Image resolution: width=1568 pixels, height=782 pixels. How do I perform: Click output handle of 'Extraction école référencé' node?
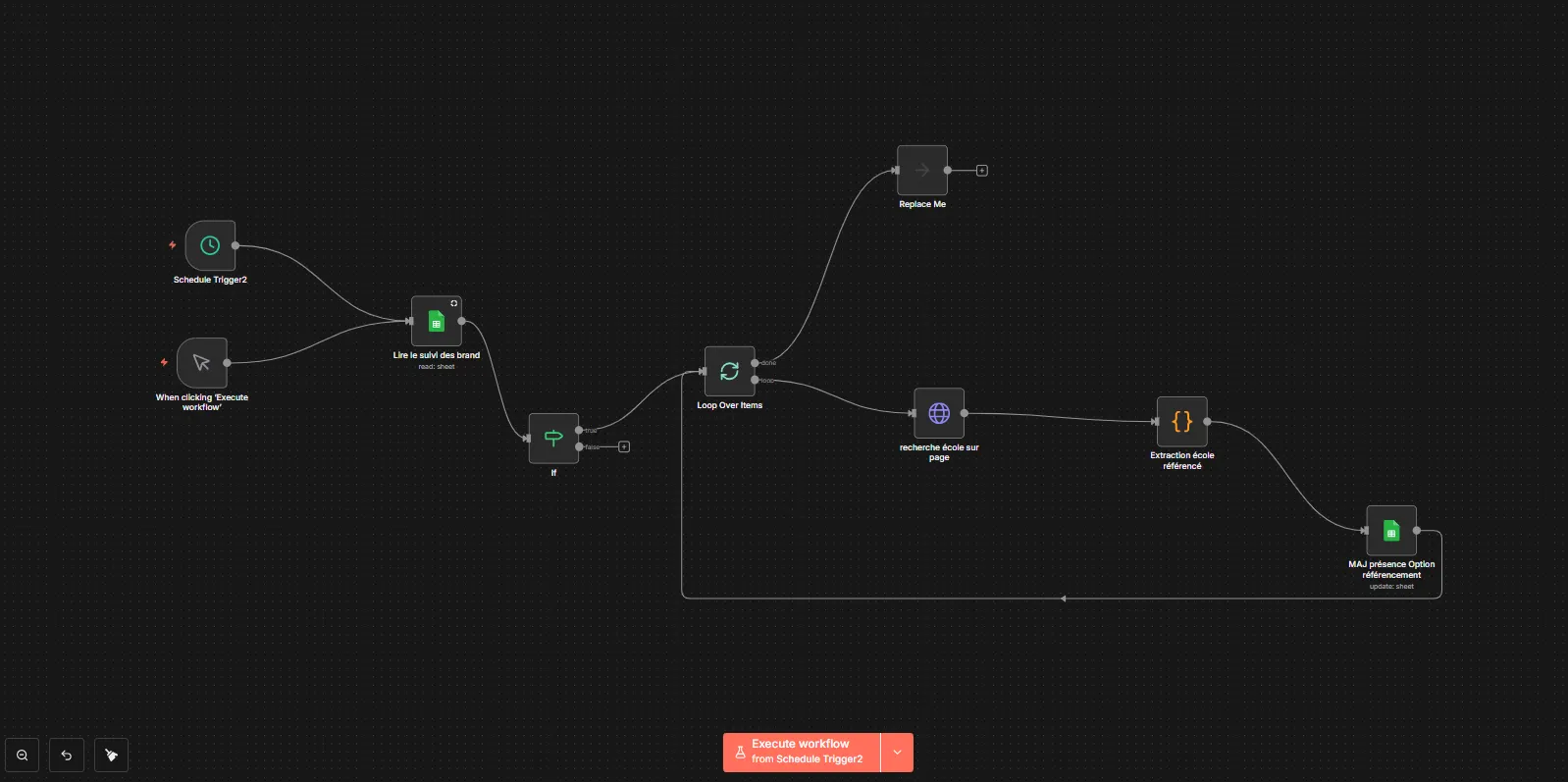tap(1207, 422)
